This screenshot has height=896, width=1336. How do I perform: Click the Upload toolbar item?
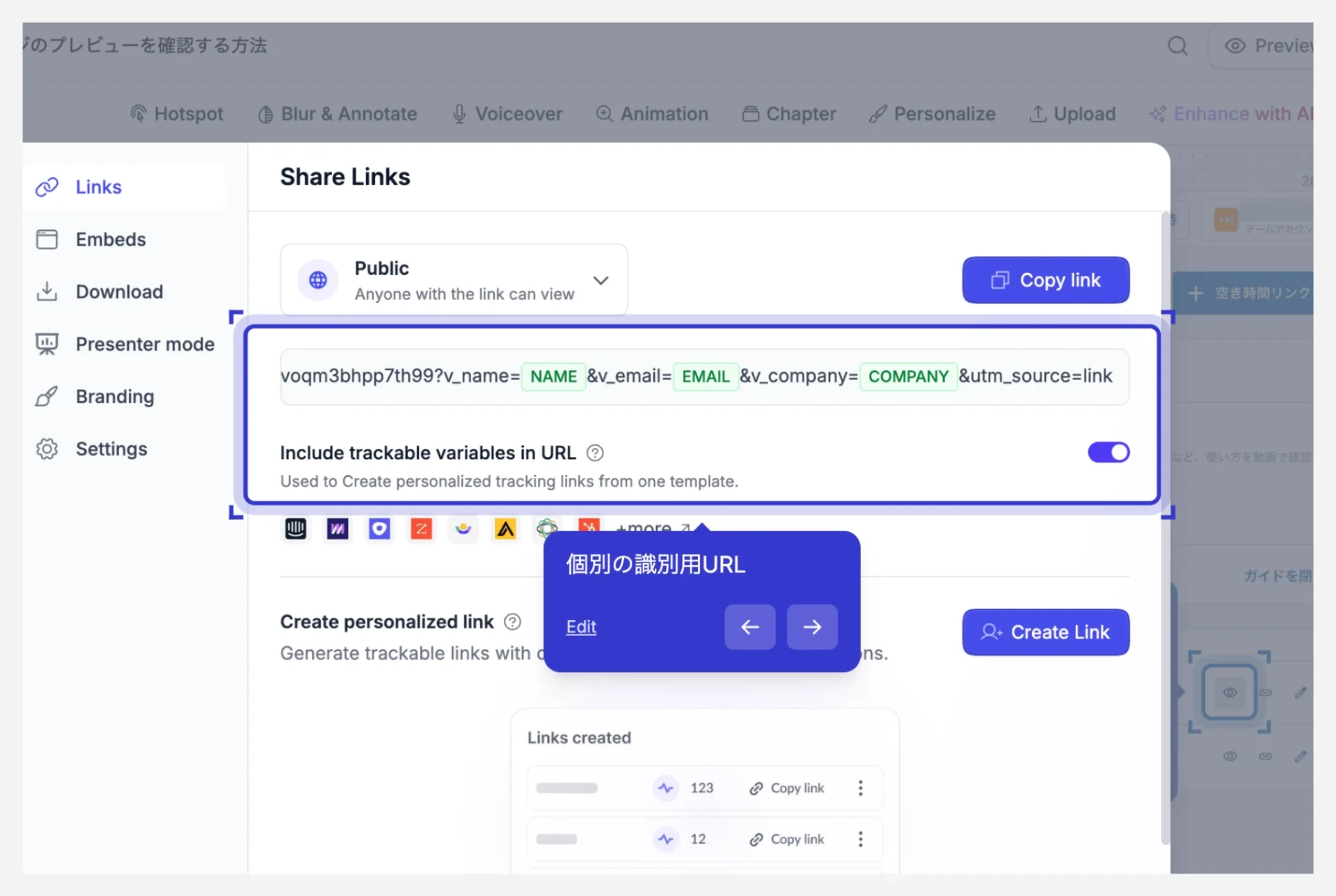pyautogui.click(x=1072, y=113)
